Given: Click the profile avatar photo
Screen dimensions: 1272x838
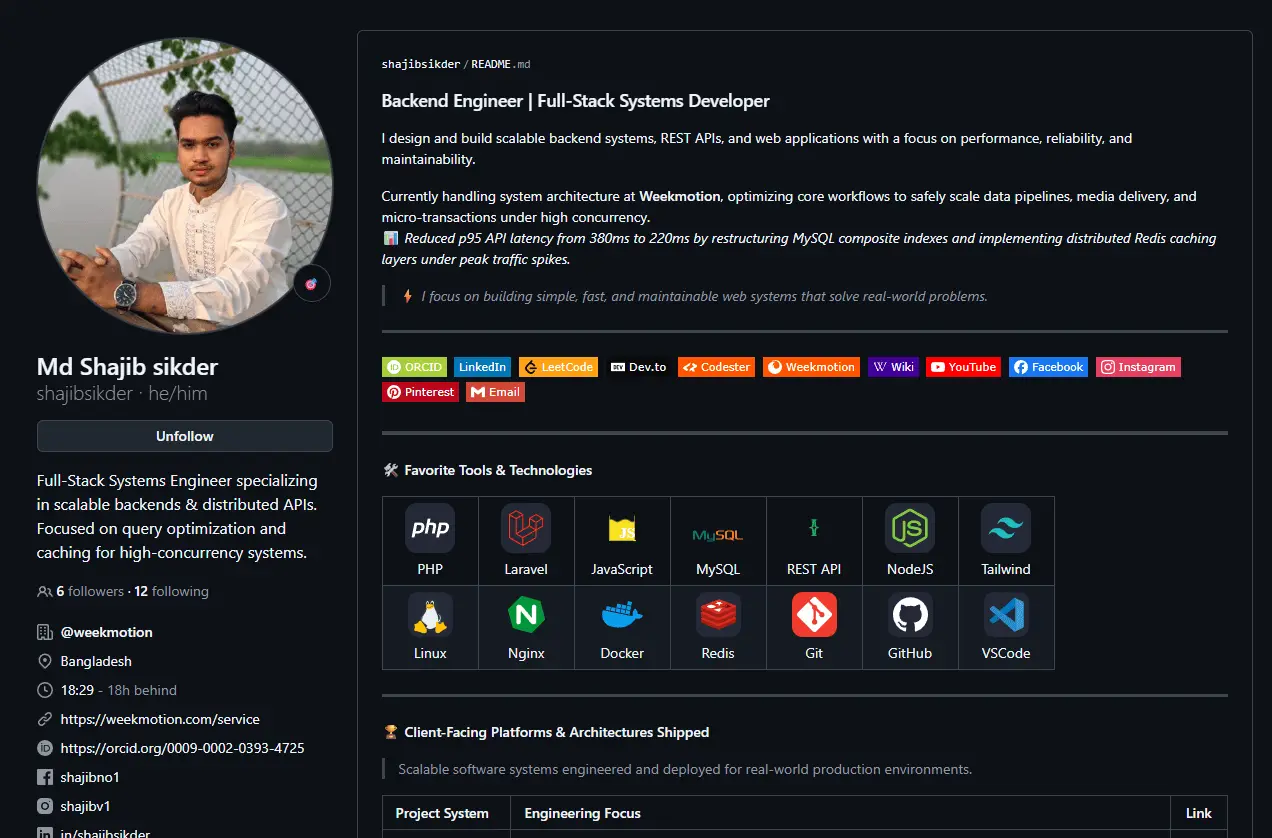Looking at the screenshot, I should click(x=185, y=187).
